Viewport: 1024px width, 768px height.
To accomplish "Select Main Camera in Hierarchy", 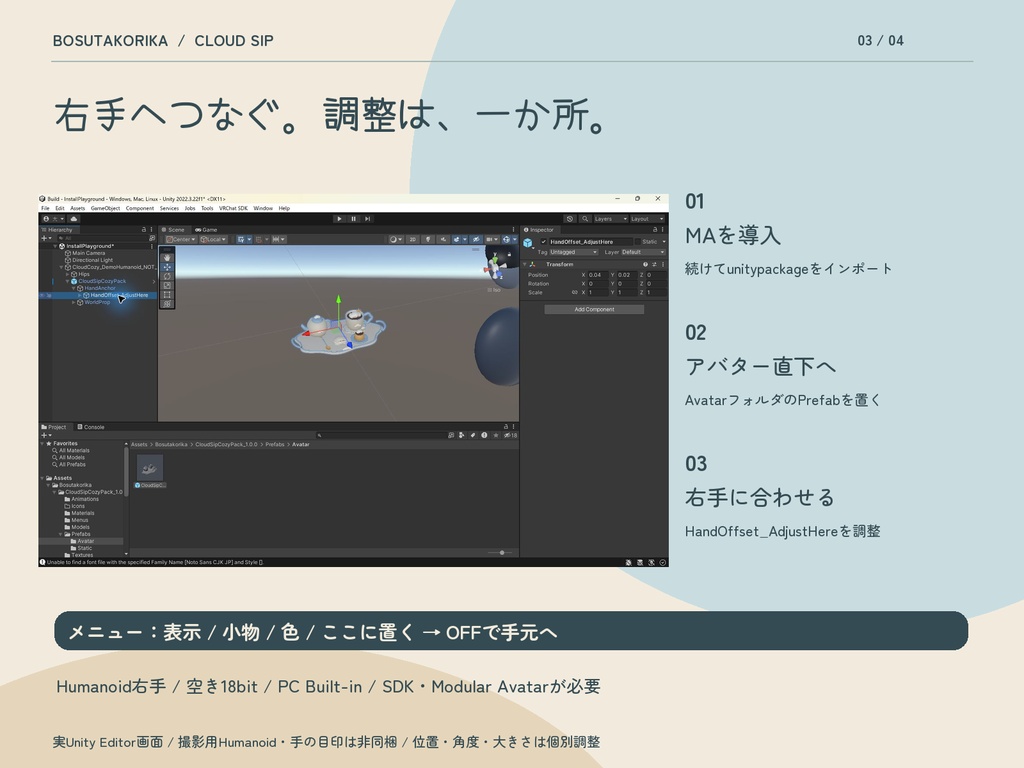I will 88,253.
